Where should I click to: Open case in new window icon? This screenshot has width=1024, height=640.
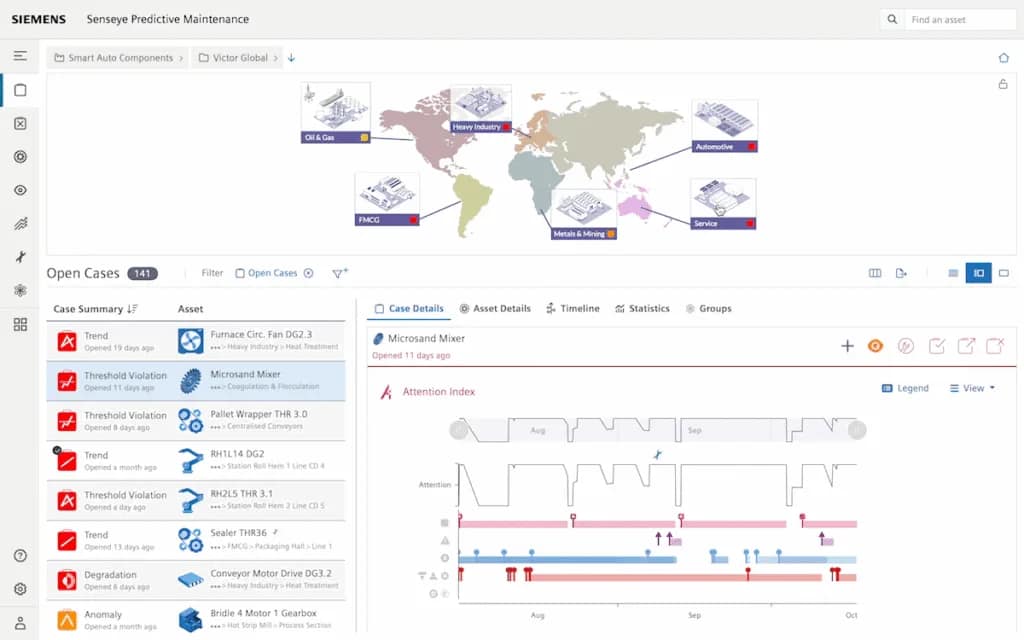pyautogui.click(x=966, y=346)
